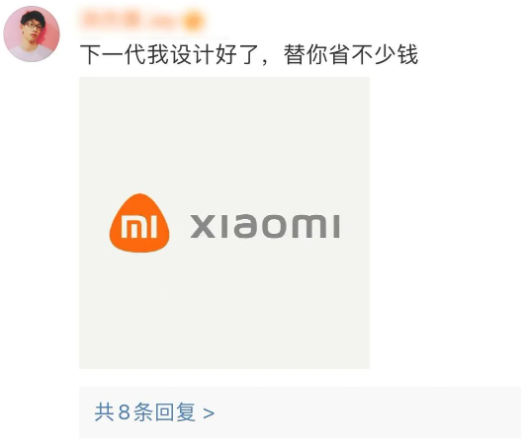Click the number 8 in the reply count
Viewport: 528px width, 441px height.
tap(124, 412)
